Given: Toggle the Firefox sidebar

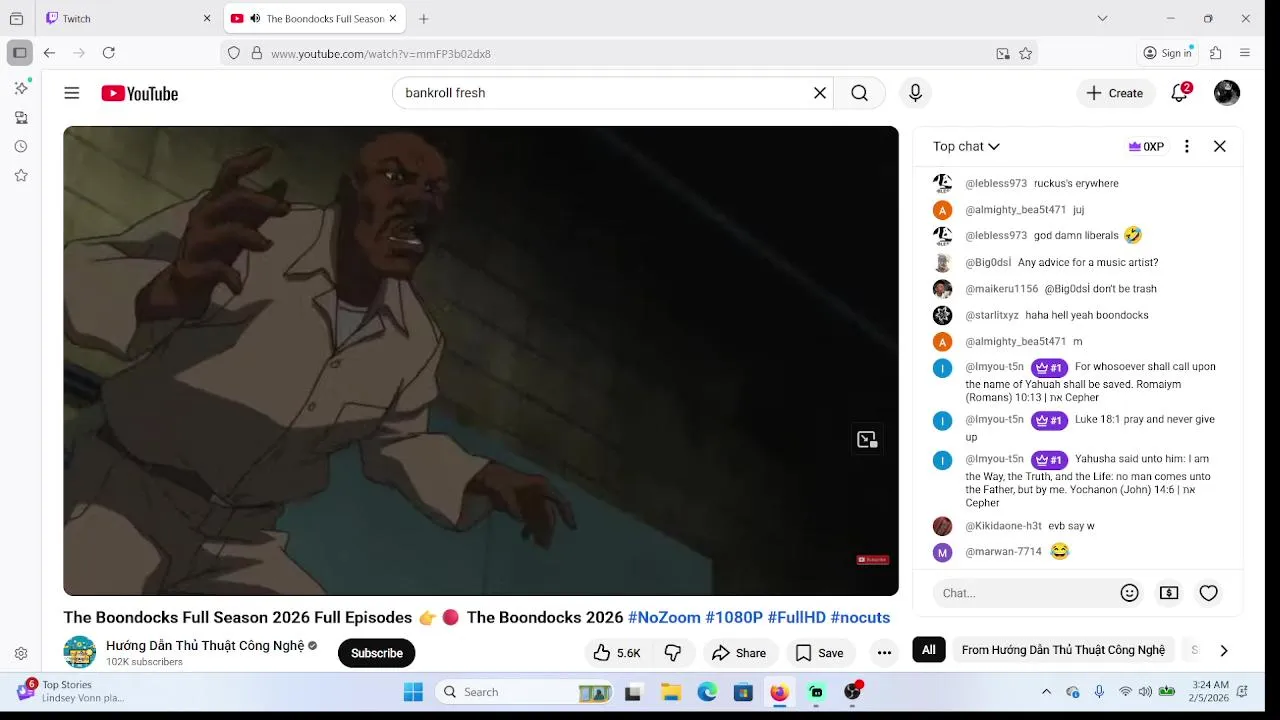Looking at the screenshot, I should (x=19, y=53).
